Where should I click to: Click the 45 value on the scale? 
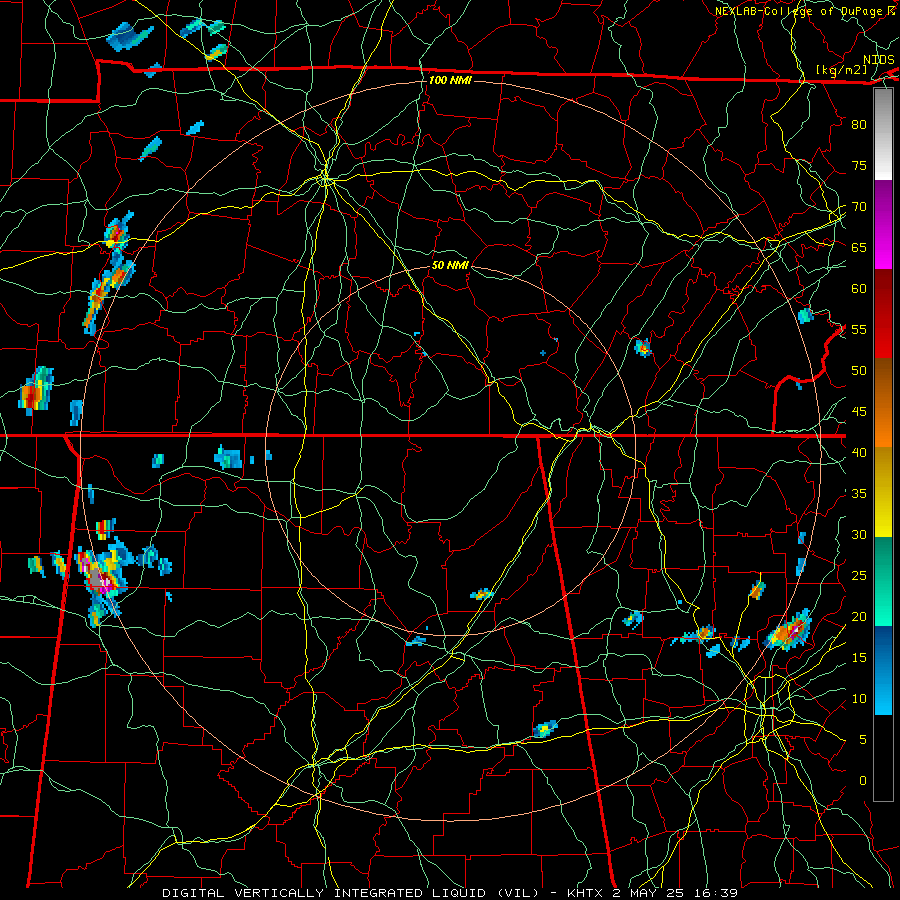859,412
